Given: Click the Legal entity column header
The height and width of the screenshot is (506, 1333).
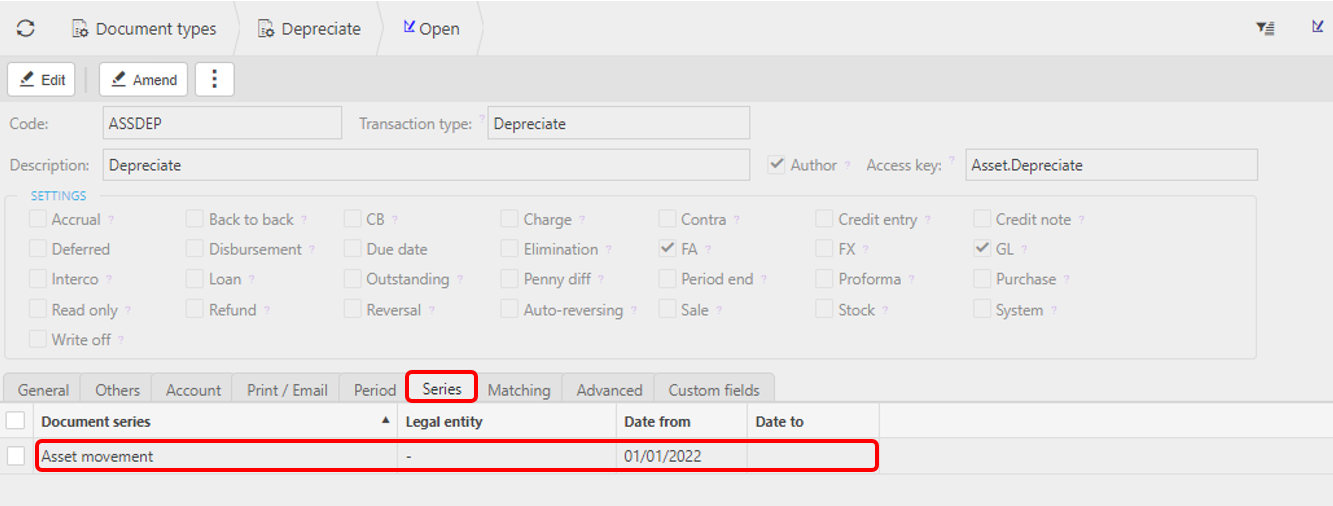Looking at the screenshot, I should click(507, 421).
